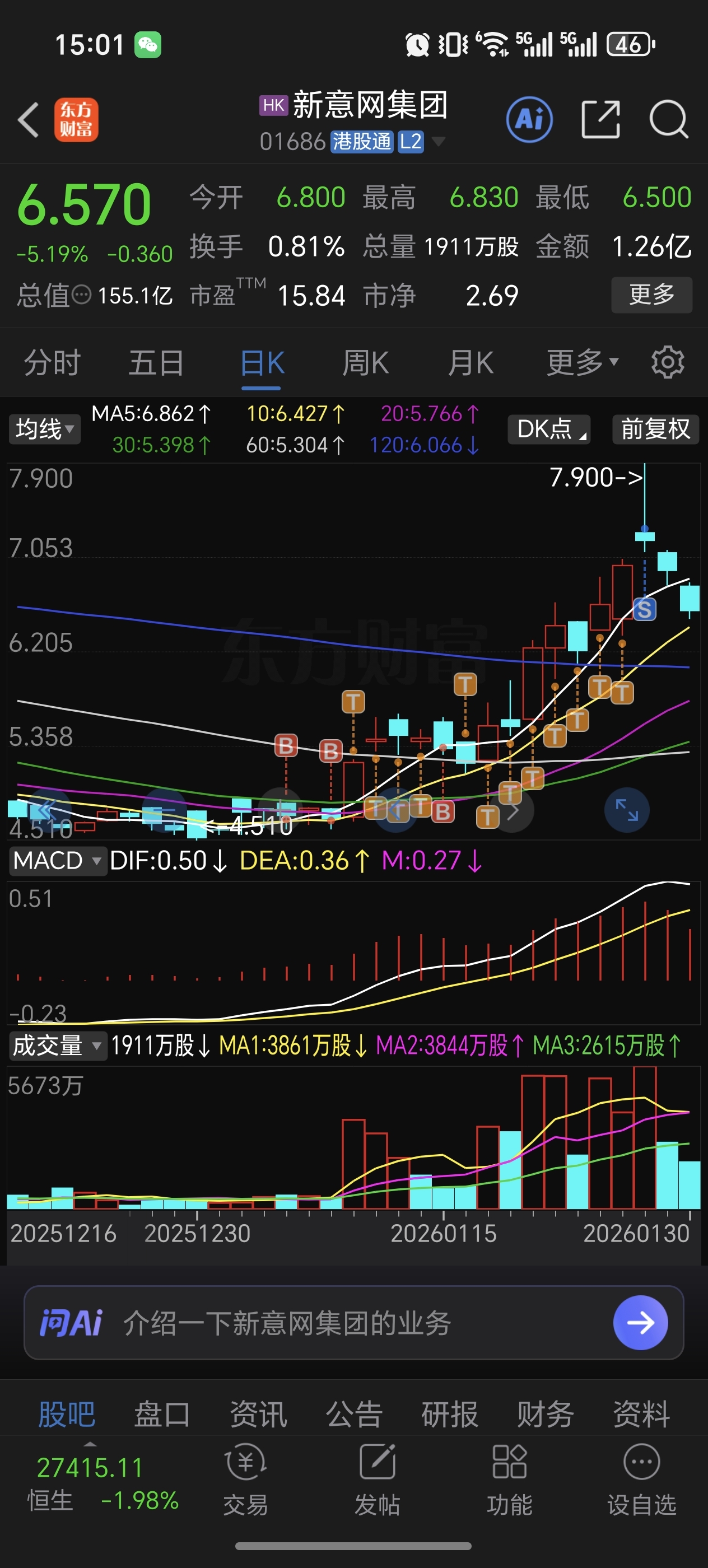Screen dimensions: 708x1568
Task: Switch to the 五日 tab
Action: point(156,363)
